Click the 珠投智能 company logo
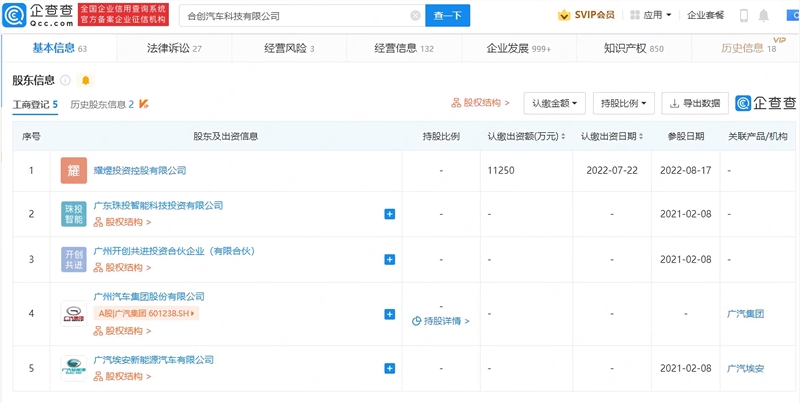 point(74,214)
